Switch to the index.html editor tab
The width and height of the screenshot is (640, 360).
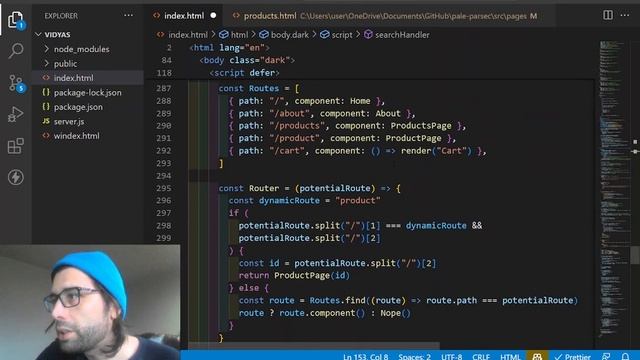(x=184, y=16)
